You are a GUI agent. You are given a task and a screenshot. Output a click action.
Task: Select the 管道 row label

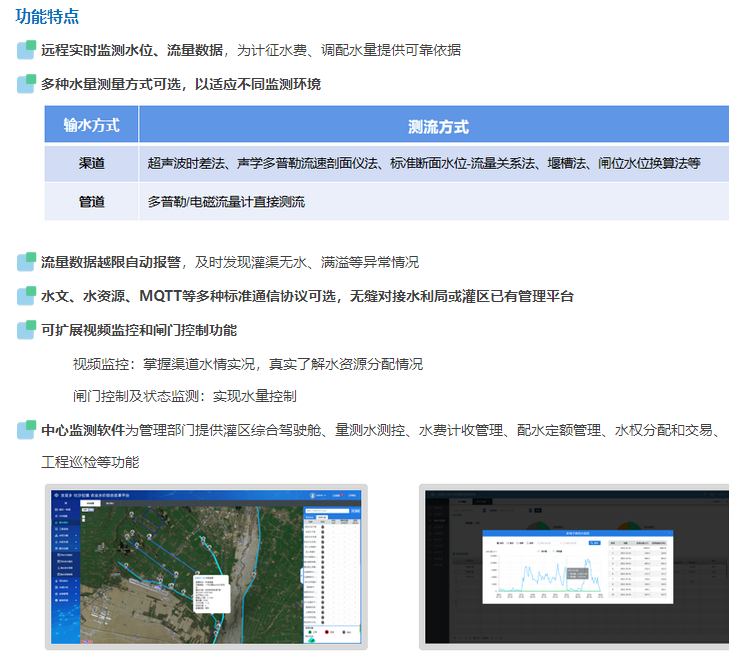[x=91, y=201]
